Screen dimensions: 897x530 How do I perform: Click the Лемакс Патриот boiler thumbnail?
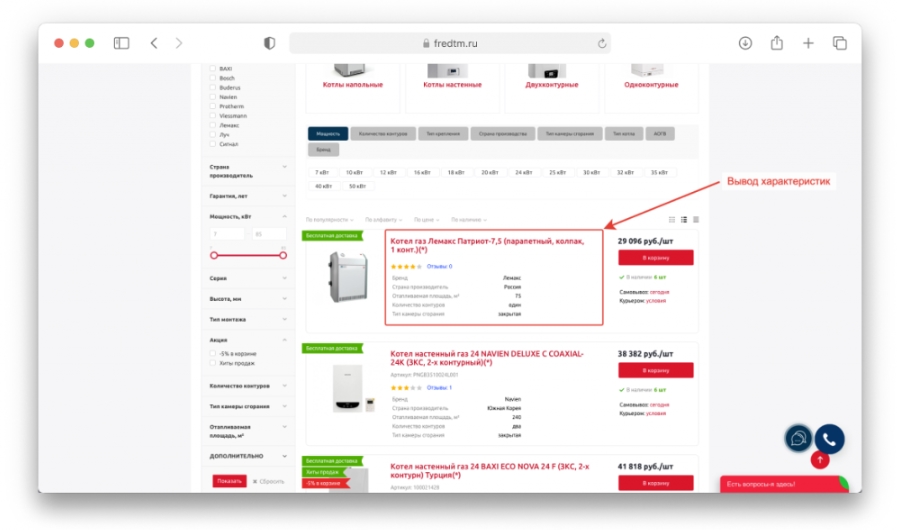347,277
